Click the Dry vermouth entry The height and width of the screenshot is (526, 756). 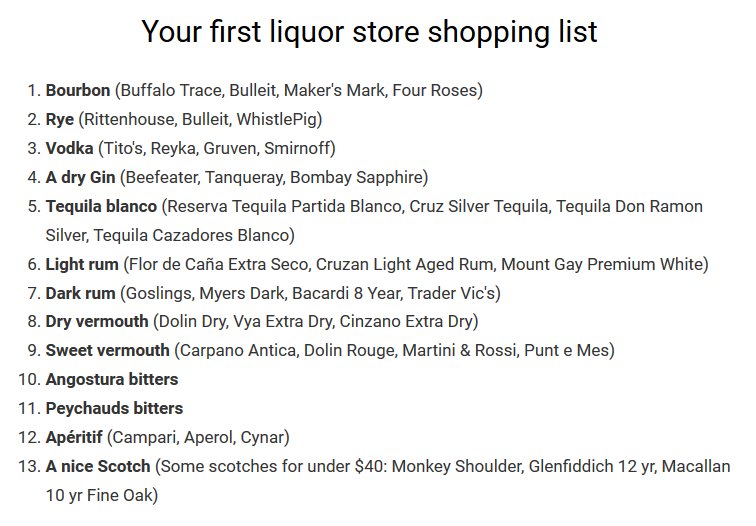tap(97, 321)
